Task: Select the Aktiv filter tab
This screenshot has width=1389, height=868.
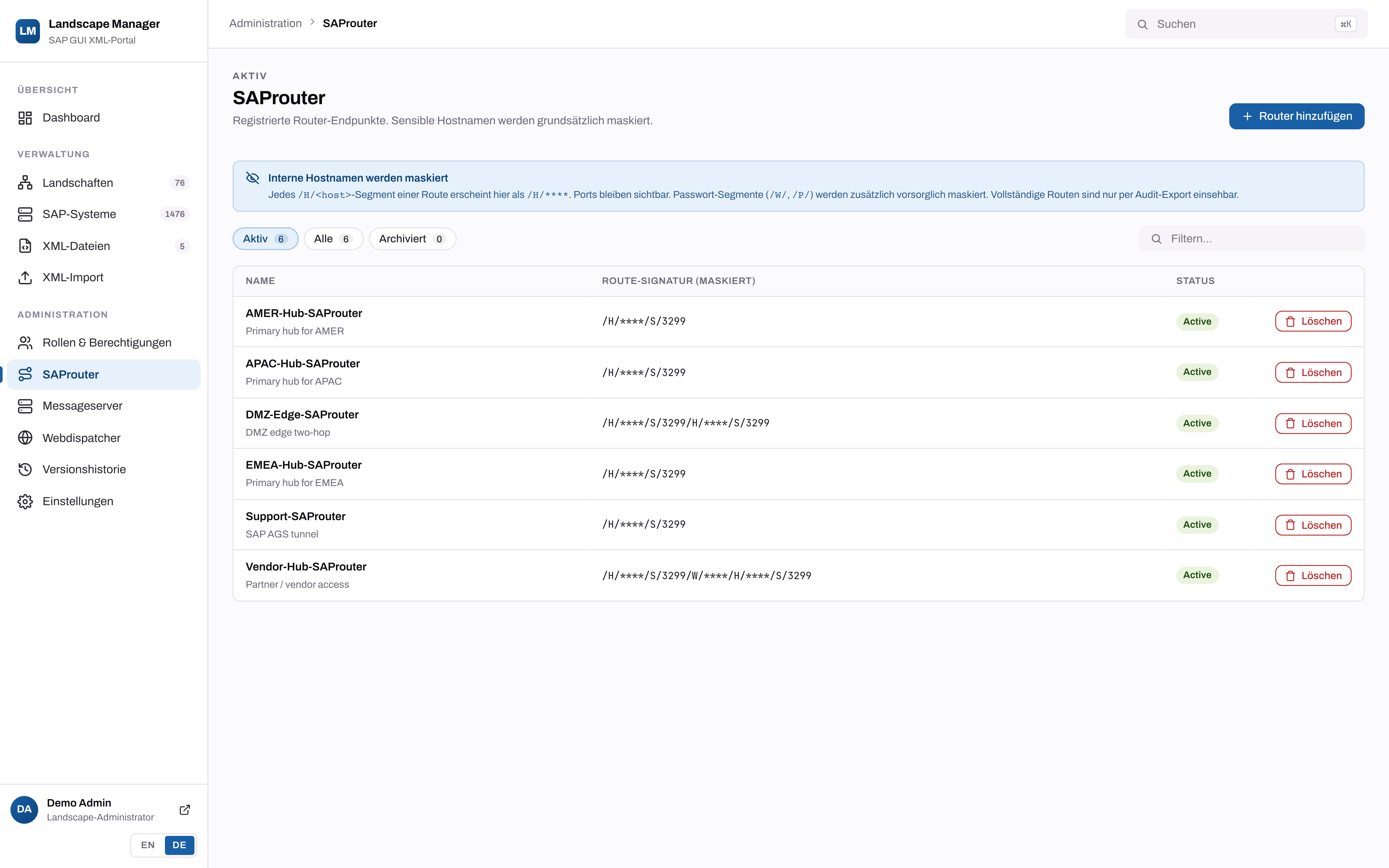Action: point(265,239)
